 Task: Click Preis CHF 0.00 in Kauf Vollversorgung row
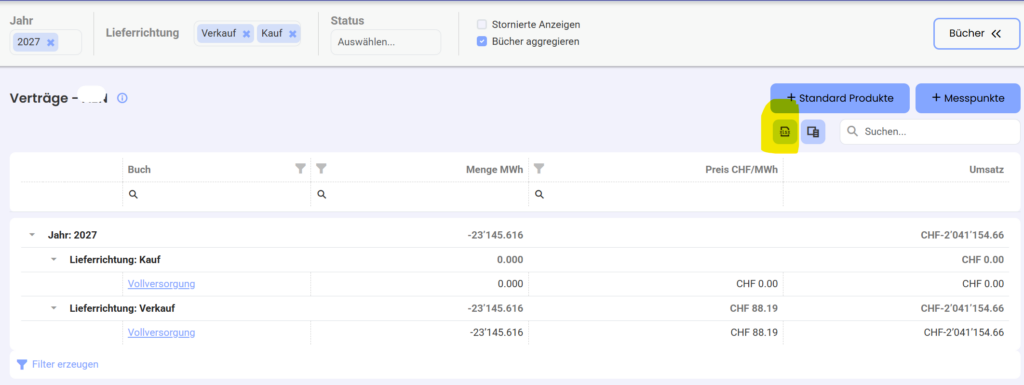click(x=756, y=284)
